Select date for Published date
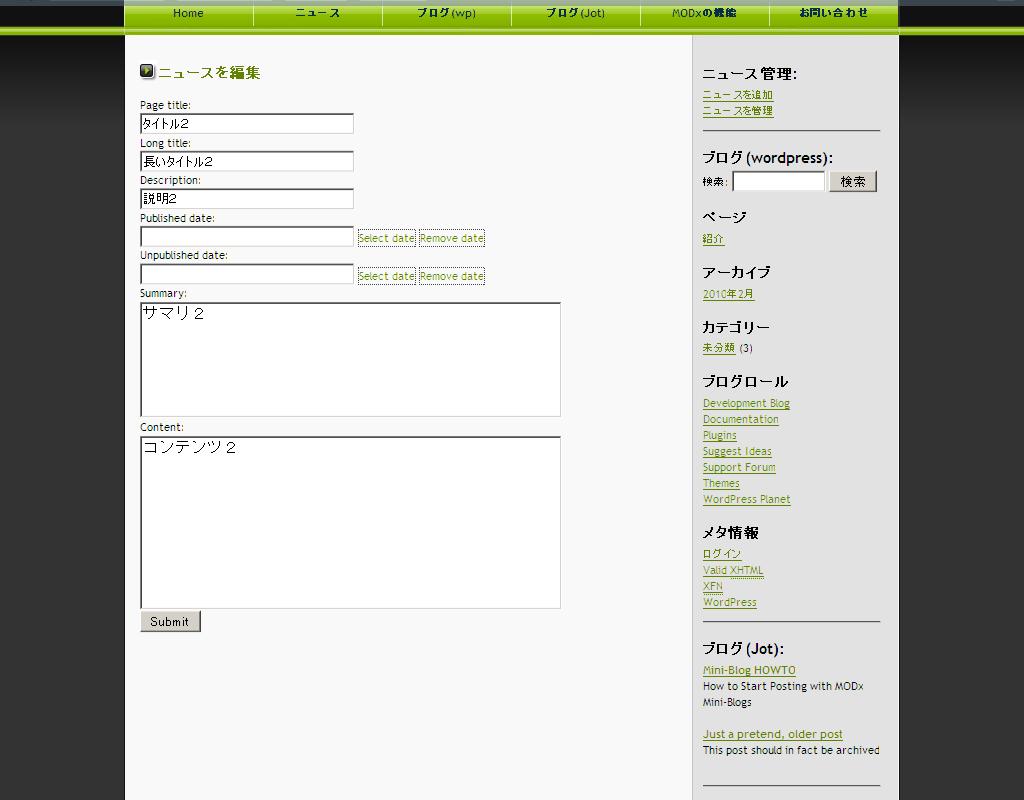The width and height of the screenshot is (1024, 800). tap(386, 238)
